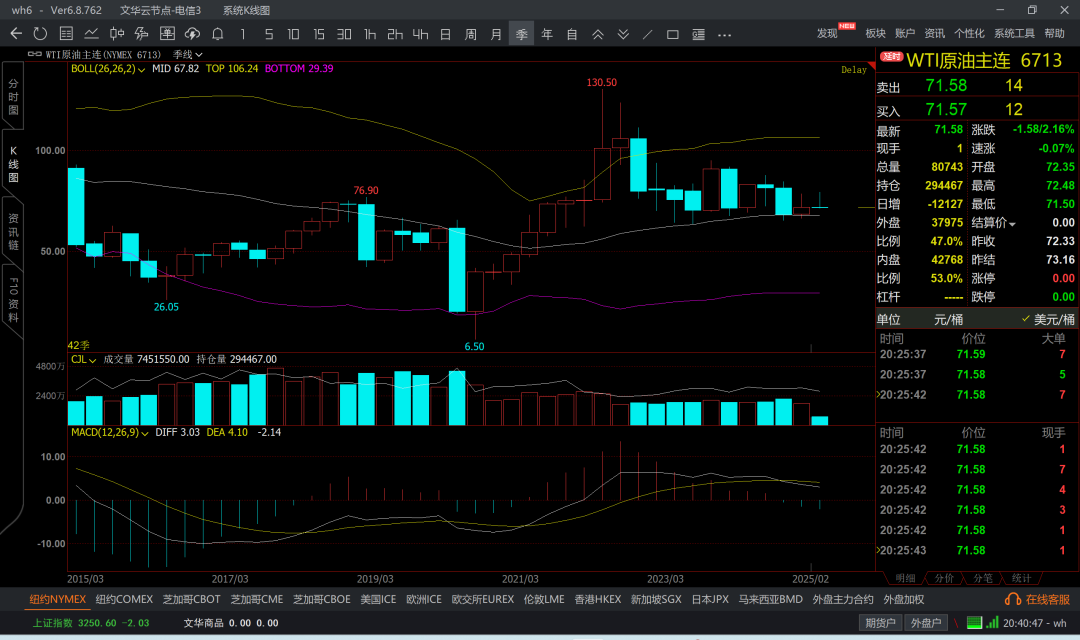Click the back arrow icon
The height and width of the screenshot is (640, 1080).
click(x=16, y=34)
